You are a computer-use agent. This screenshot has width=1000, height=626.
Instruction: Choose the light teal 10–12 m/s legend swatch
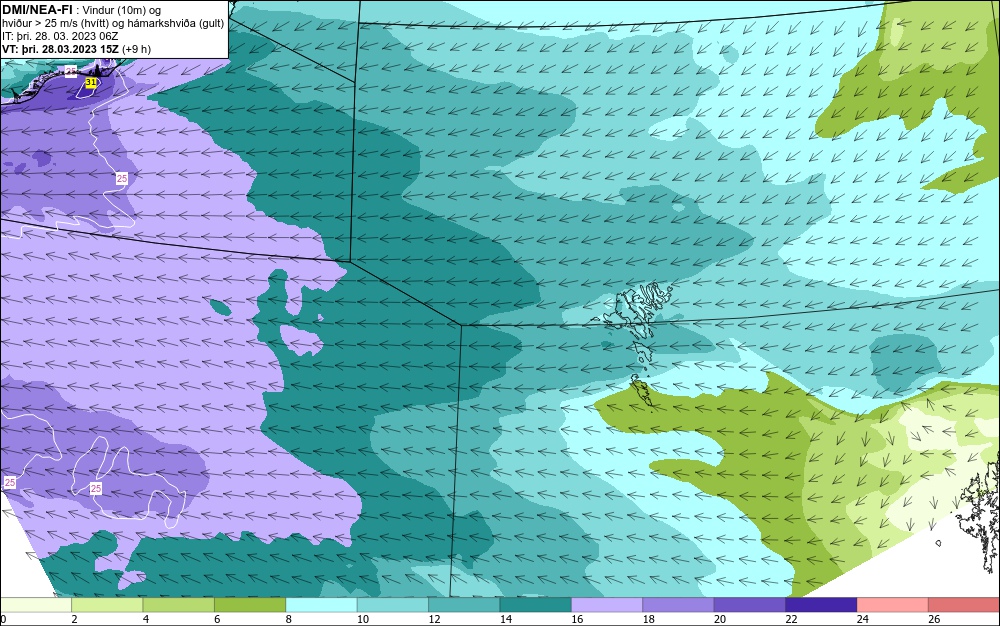click(393, 605)
